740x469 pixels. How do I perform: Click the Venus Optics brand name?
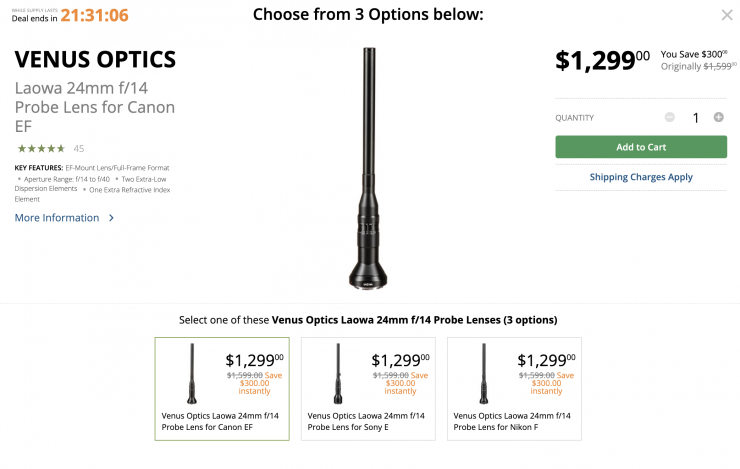pyautogui.click(x=95, y=58)
